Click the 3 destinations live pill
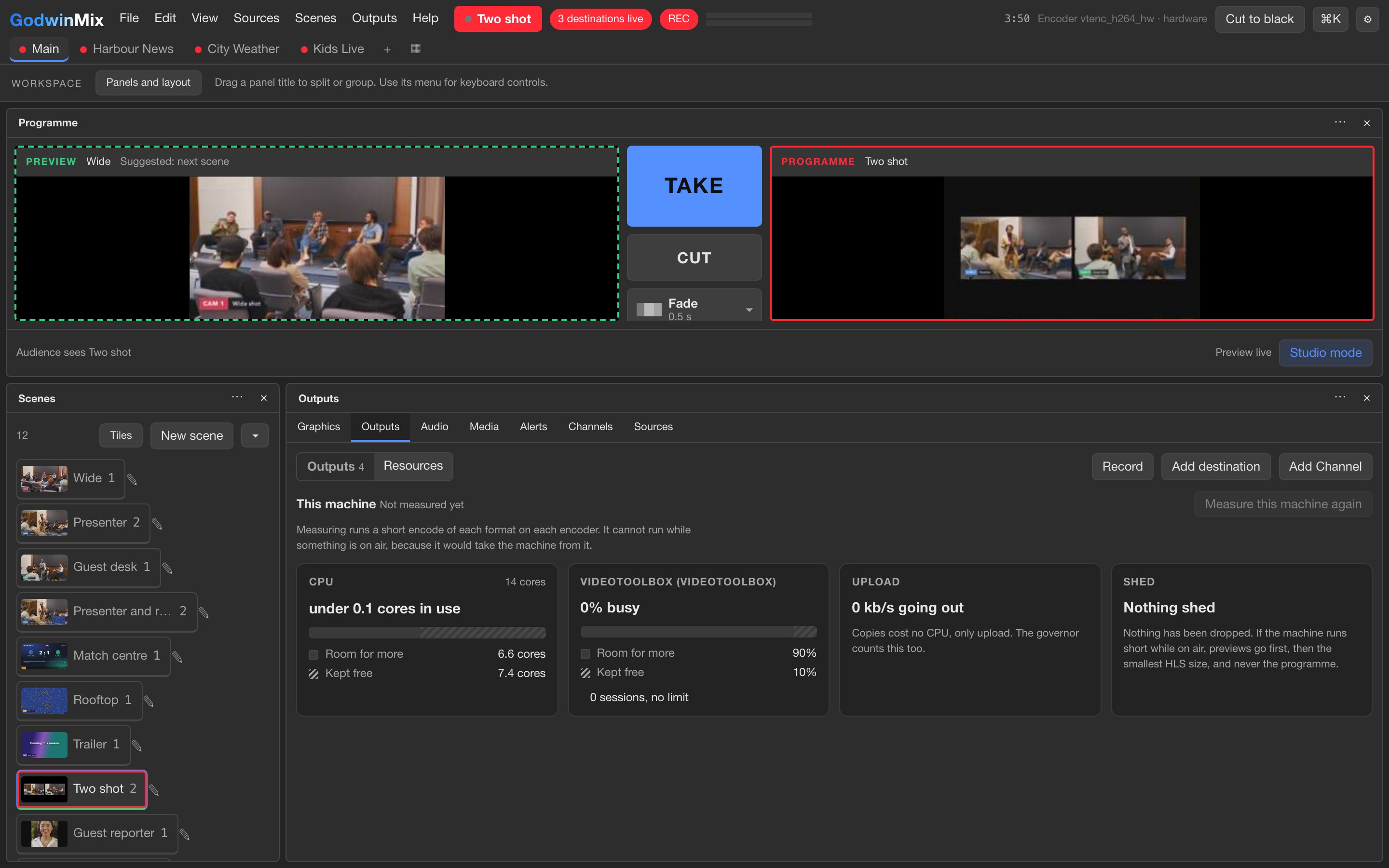 (x=600, y=19)
